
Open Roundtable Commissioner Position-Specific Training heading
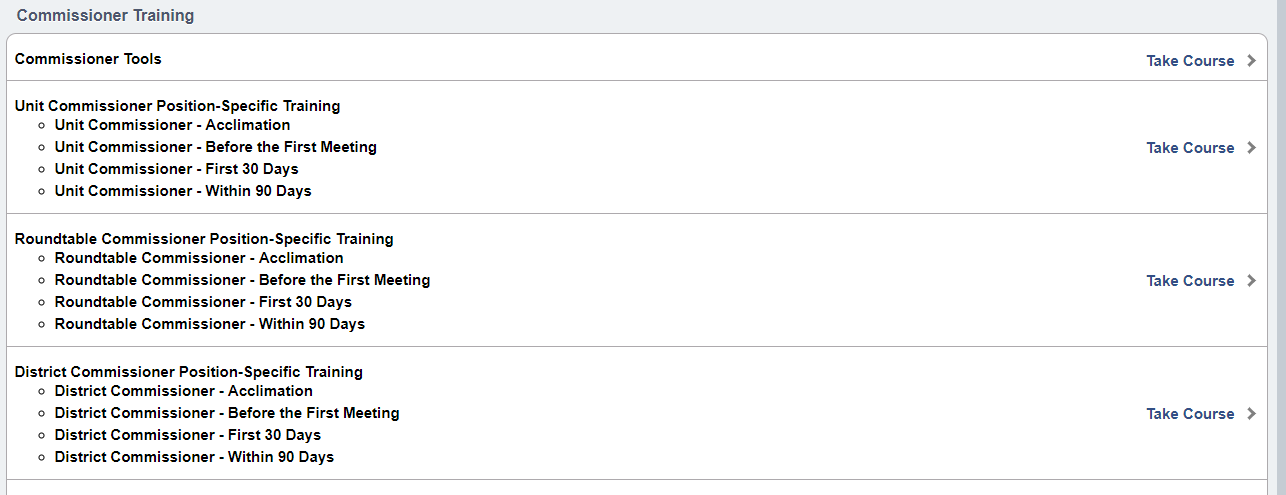click(204, 239)
